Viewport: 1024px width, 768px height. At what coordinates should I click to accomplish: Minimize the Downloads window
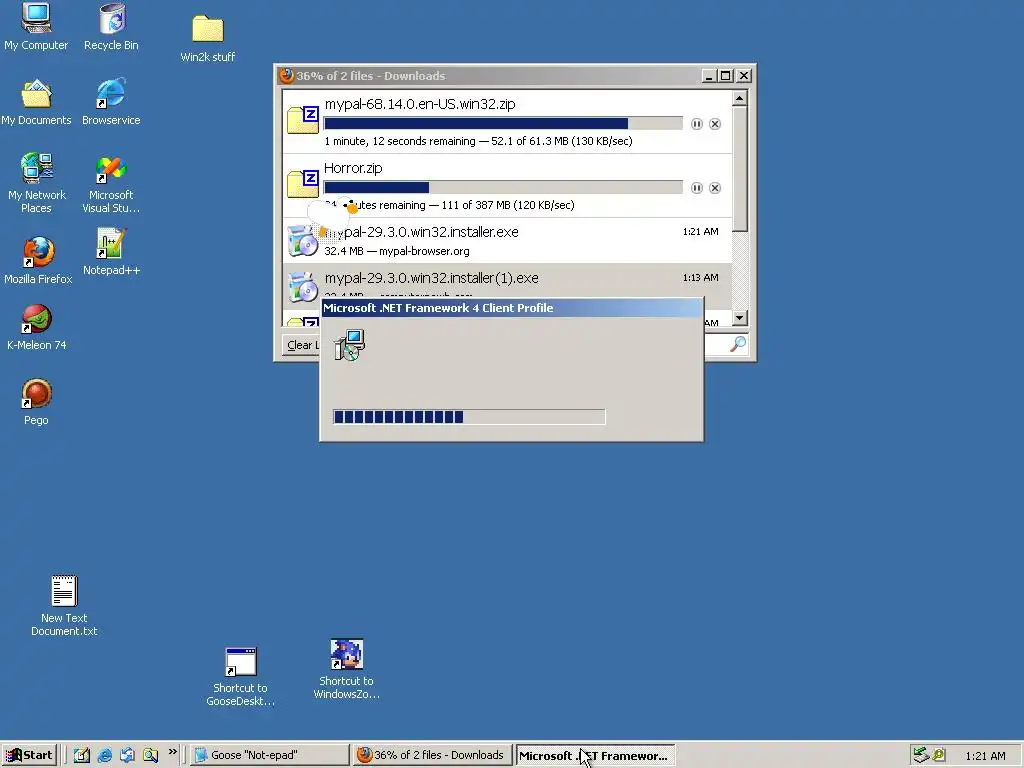point(709,76)
